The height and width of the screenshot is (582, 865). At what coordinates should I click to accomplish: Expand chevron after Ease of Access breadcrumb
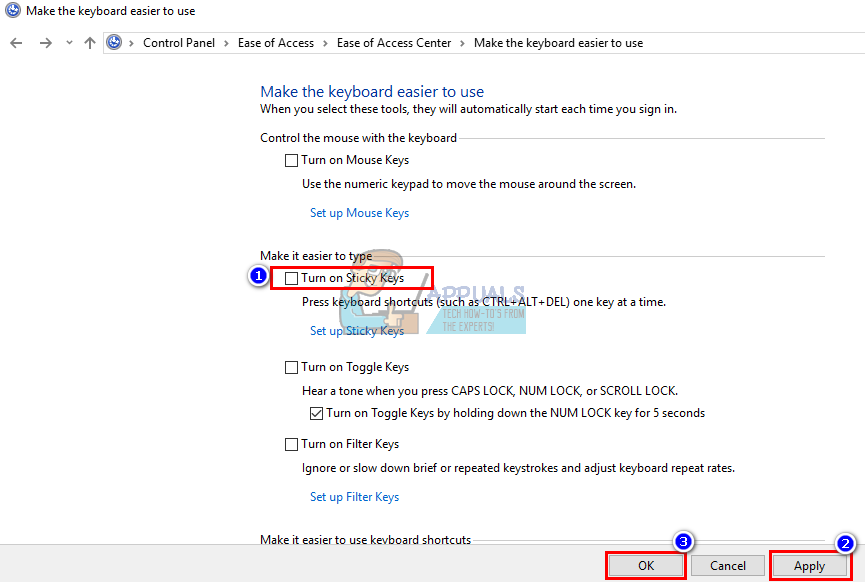(x=325, y=43)
